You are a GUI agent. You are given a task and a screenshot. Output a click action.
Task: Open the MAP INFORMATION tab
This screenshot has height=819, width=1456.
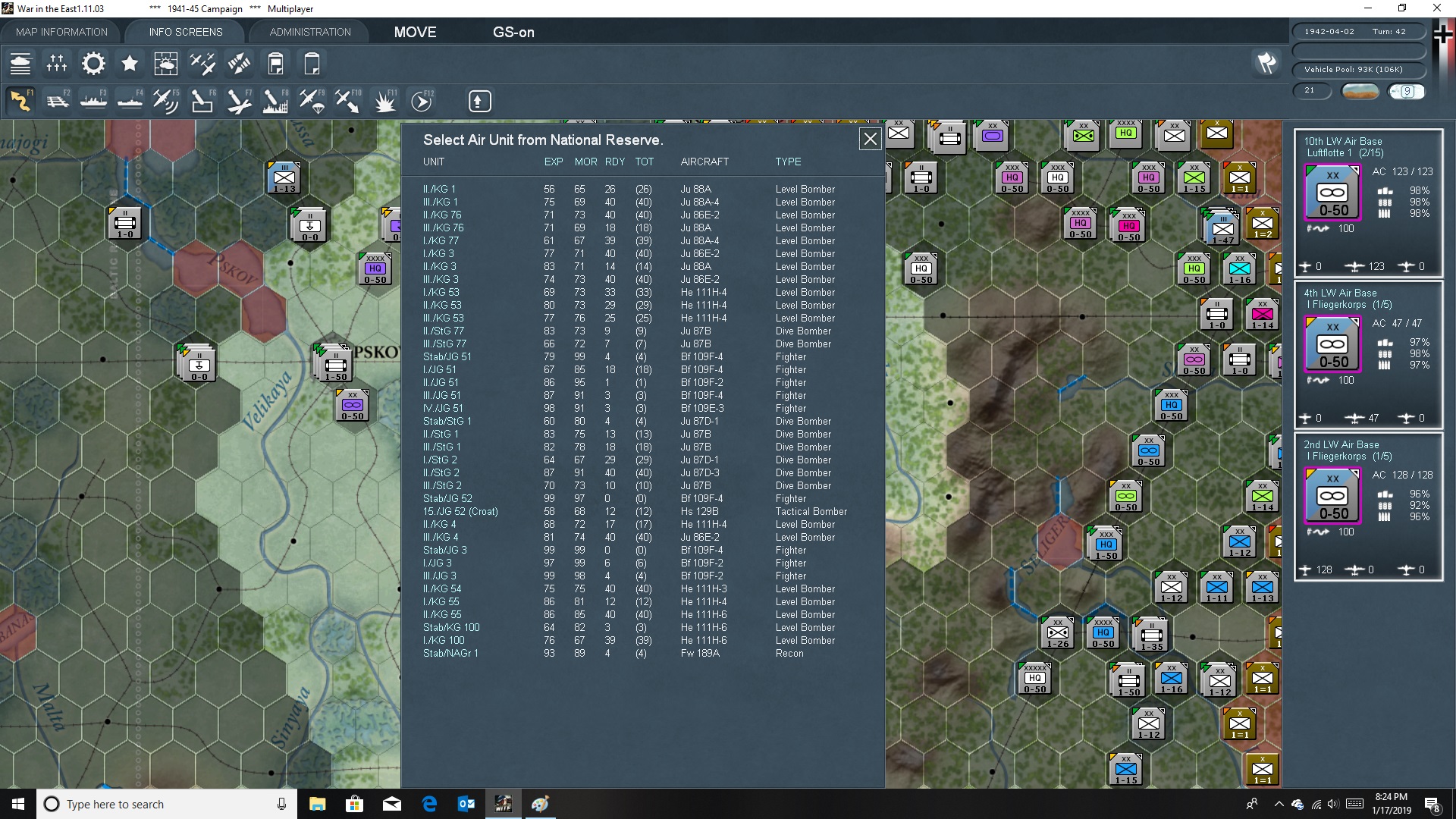(61, 32)
